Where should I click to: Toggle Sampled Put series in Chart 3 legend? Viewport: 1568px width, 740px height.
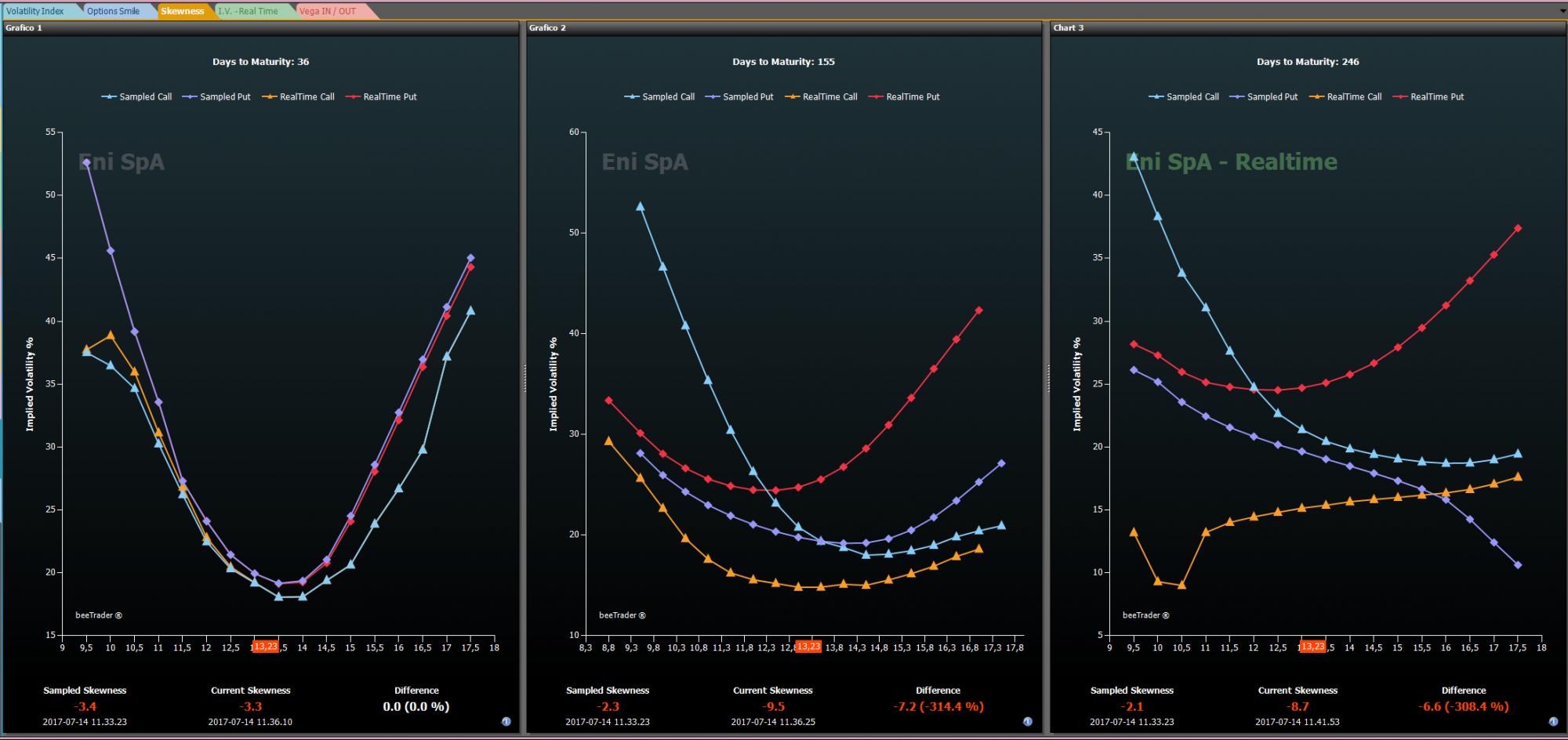click(1264, 97)
